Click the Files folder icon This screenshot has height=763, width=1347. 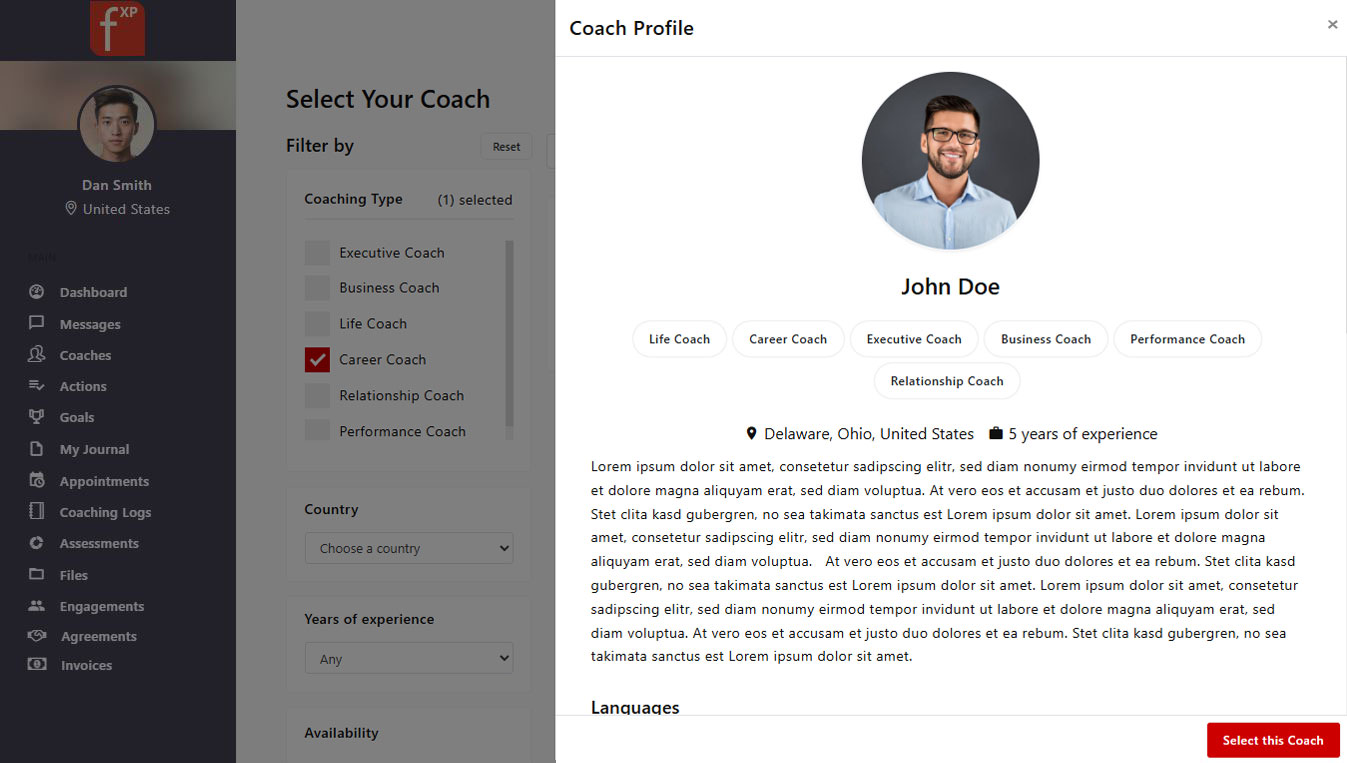click(37, 574)
